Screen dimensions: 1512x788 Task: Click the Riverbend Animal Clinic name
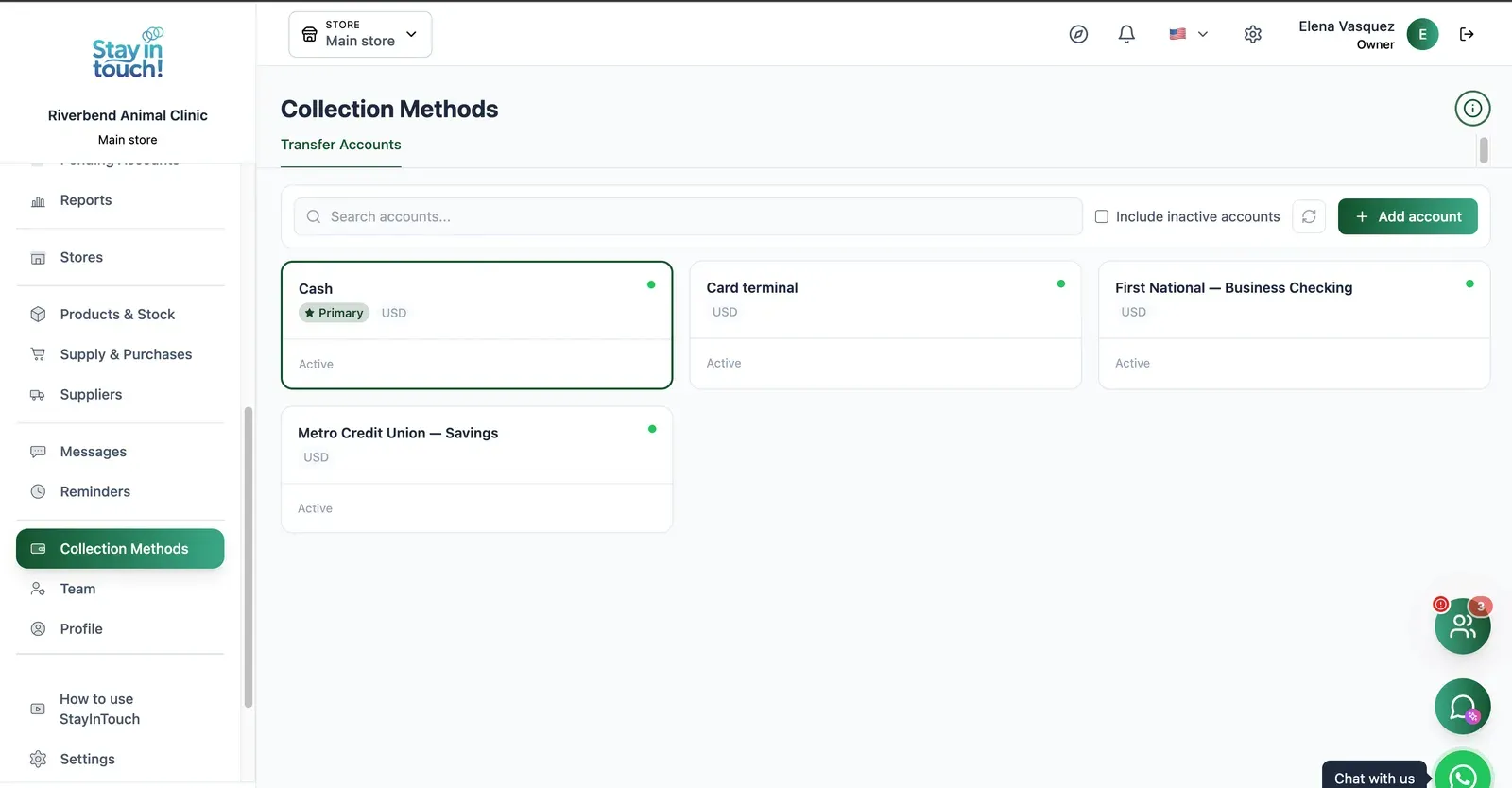coord(128,115)
